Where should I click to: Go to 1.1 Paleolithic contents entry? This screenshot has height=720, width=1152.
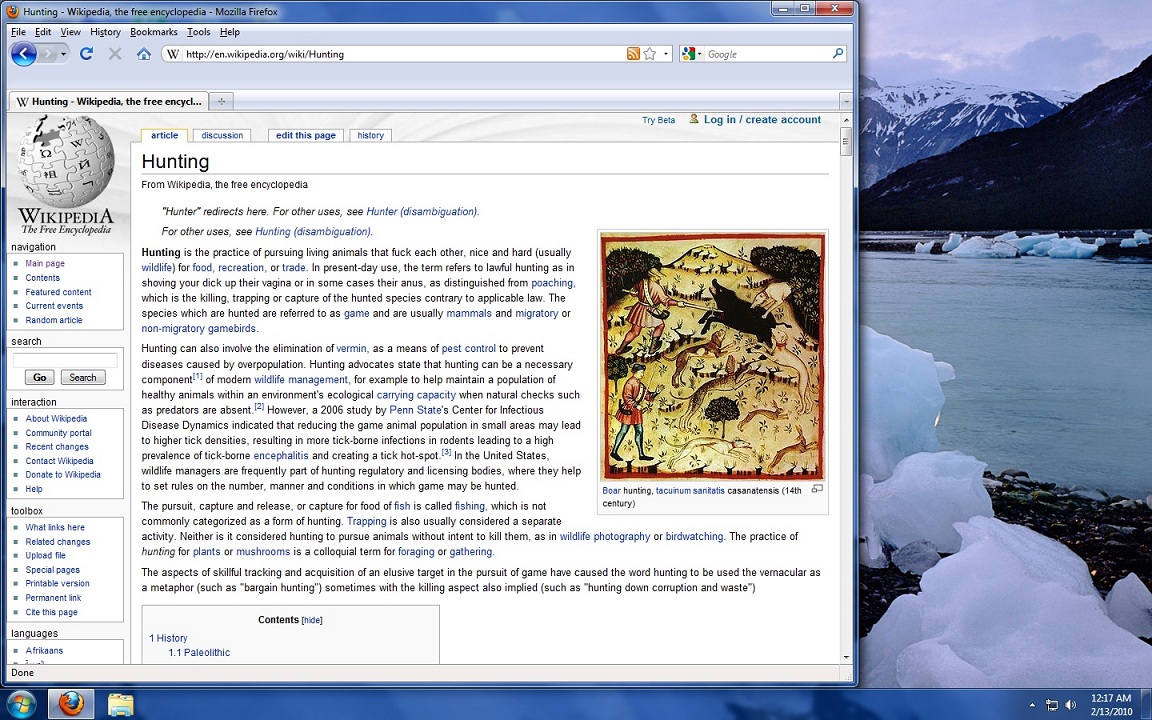click(x=199, y=652)
